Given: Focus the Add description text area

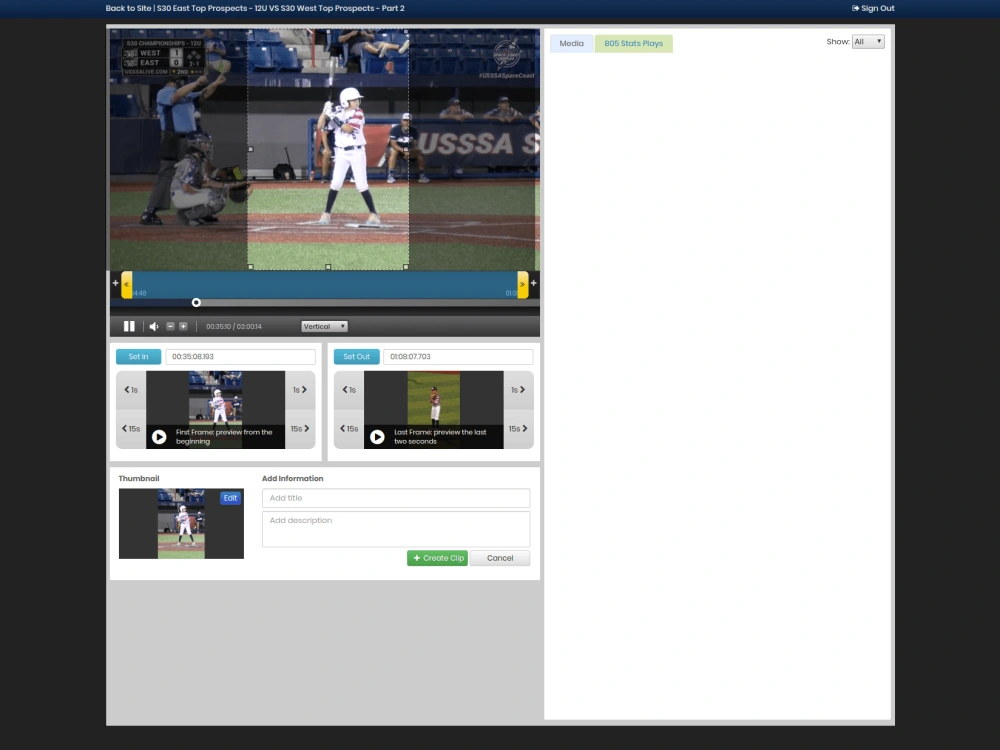Looking at the screenshot, I should pyautogui.click(x=396, y=529).
